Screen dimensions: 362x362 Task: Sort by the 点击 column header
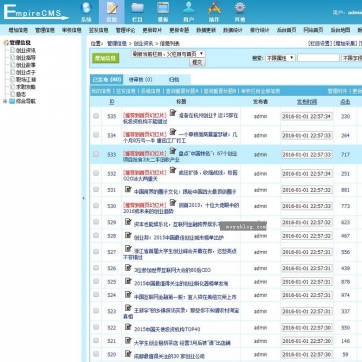tap(345, 102)
